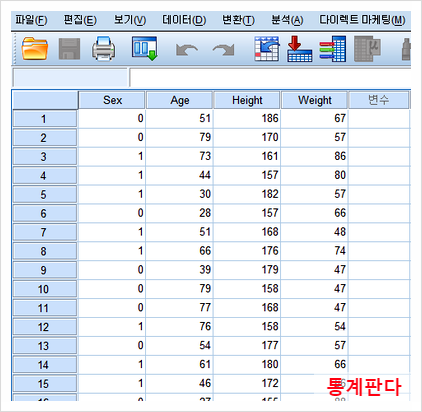This screenshot has height=412, width=422.
Task: Click the Print icon
Action: [104, 49]
